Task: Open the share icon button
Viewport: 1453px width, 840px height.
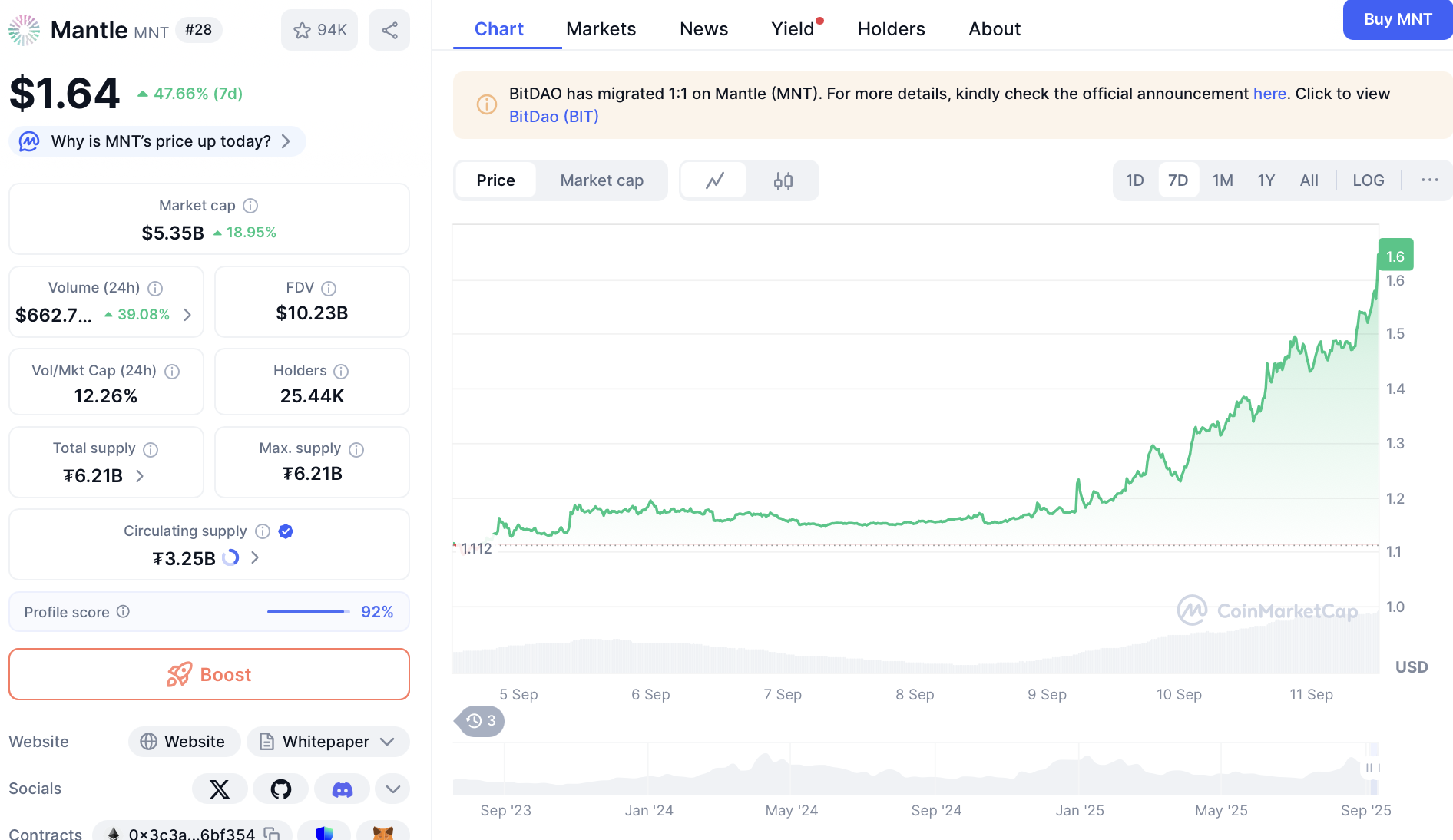Action: coord(389,30)
